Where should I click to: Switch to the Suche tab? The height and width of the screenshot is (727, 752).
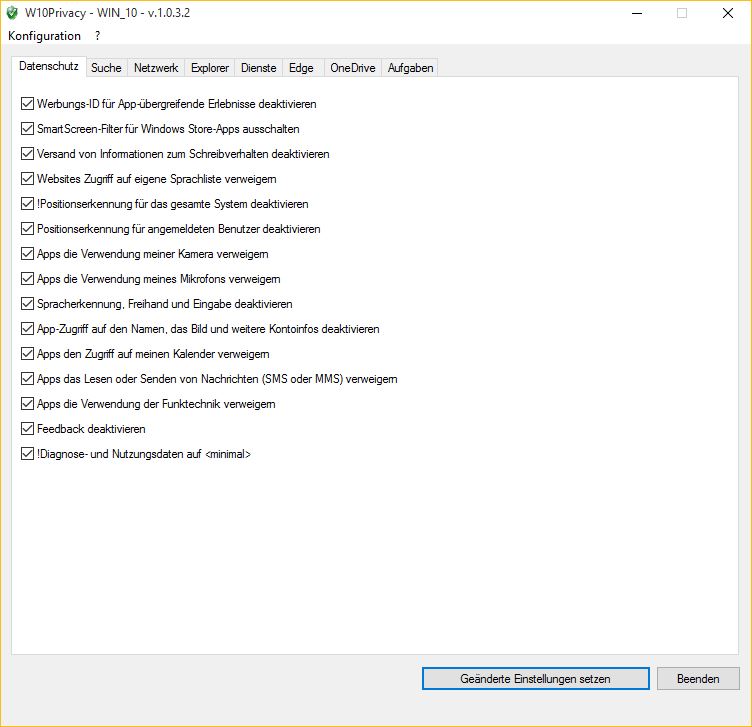tap(106, 68)
